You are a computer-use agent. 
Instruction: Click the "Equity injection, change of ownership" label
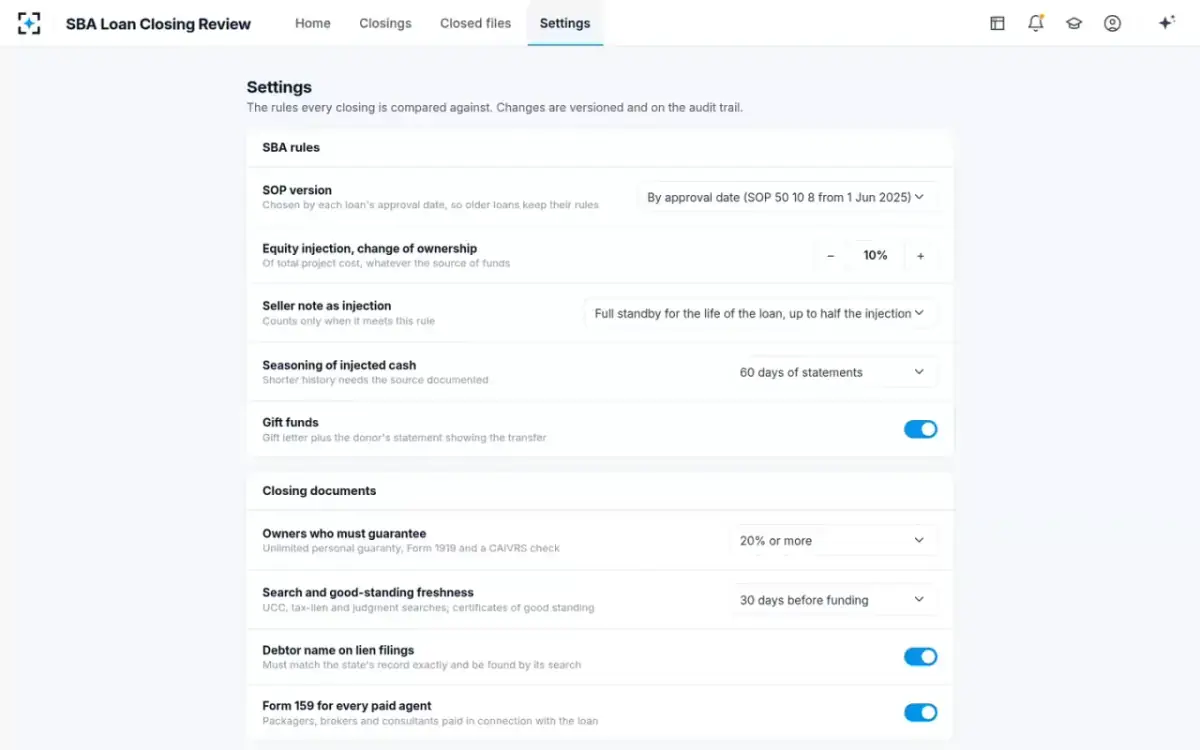(370, 248)
